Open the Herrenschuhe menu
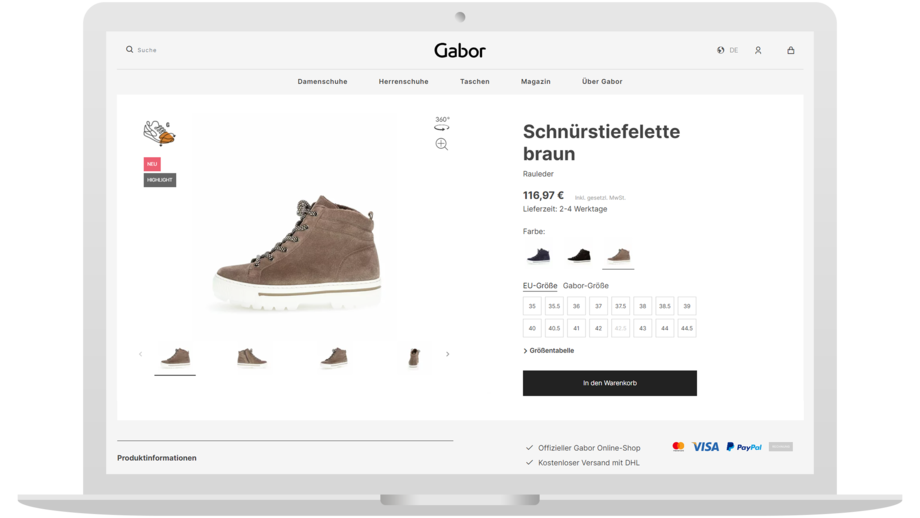This screenshot has width=920, height=518. (403, 81)
